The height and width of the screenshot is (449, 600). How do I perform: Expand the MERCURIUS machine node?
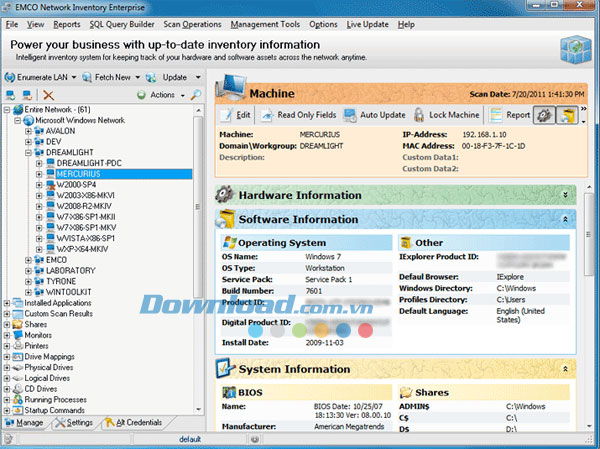(x=39, y=174)
